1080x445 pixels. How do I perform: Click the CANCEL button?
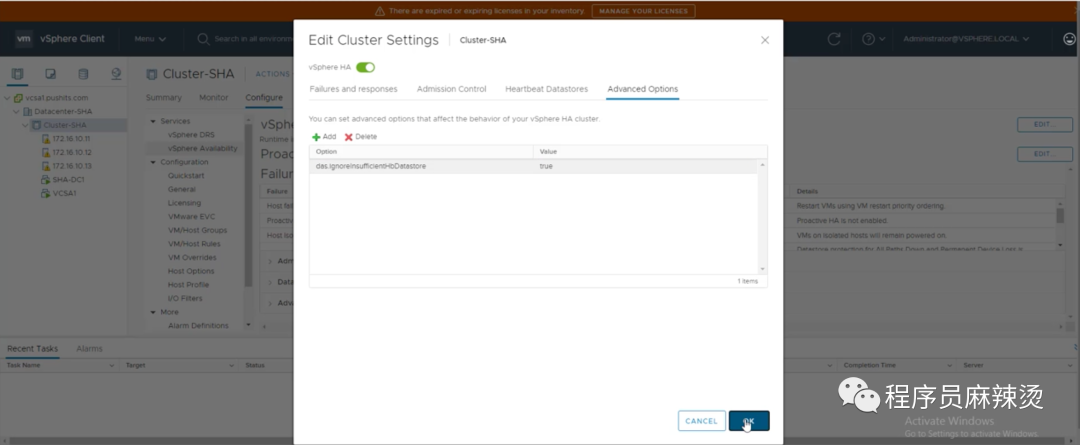tap(701, 421)
